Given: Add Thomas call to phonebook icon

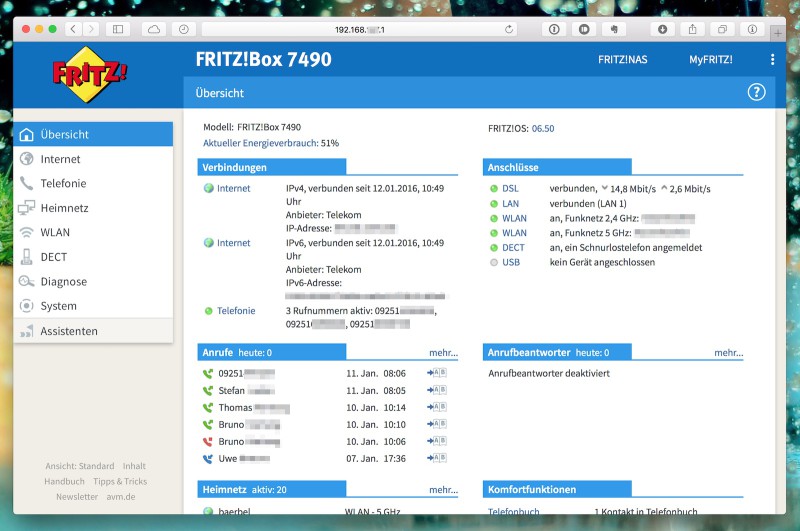Looking at the screenshot, I should 437,407.
